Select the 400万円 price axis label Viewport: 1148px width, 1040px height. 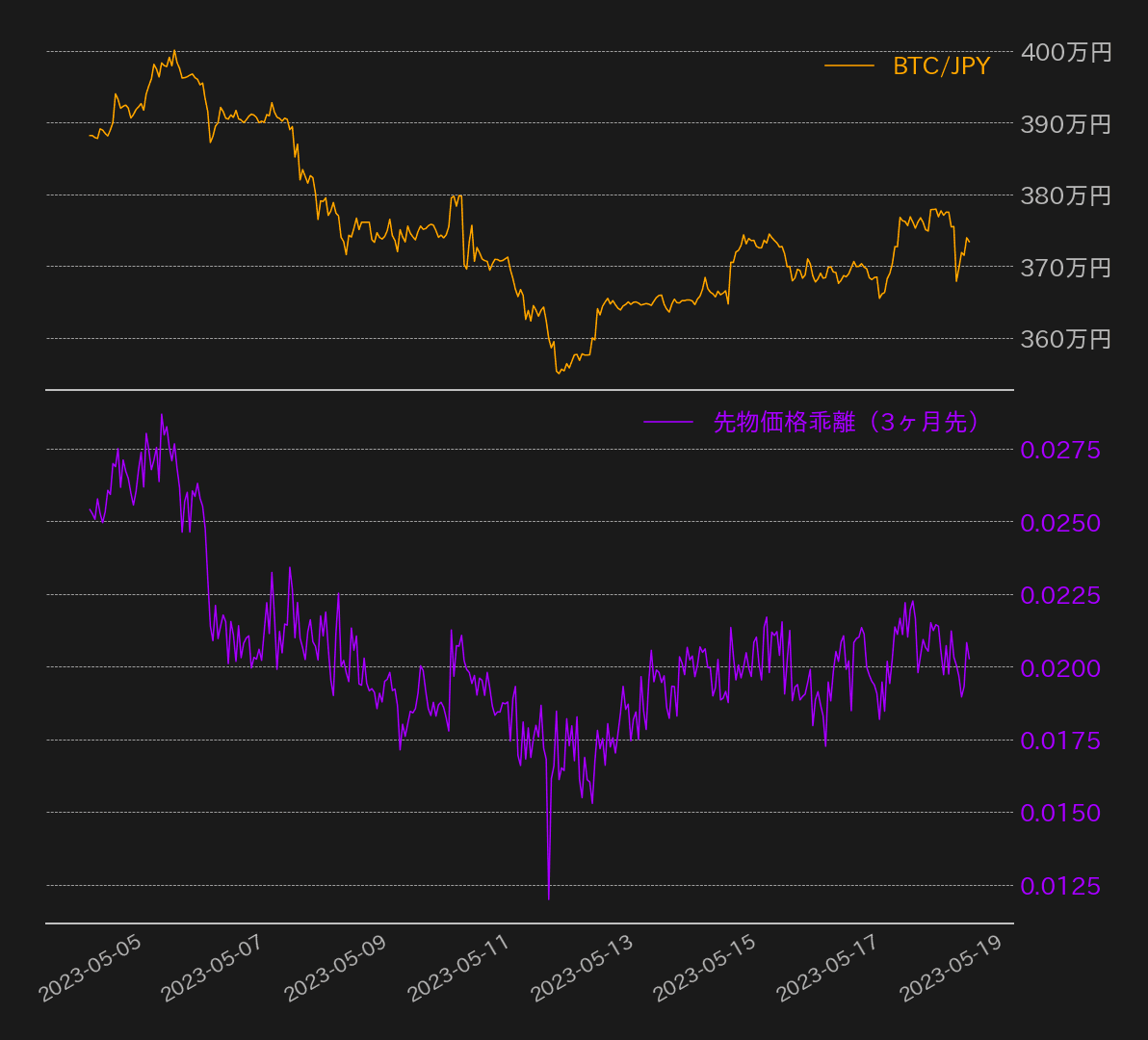coord(1065,52)
